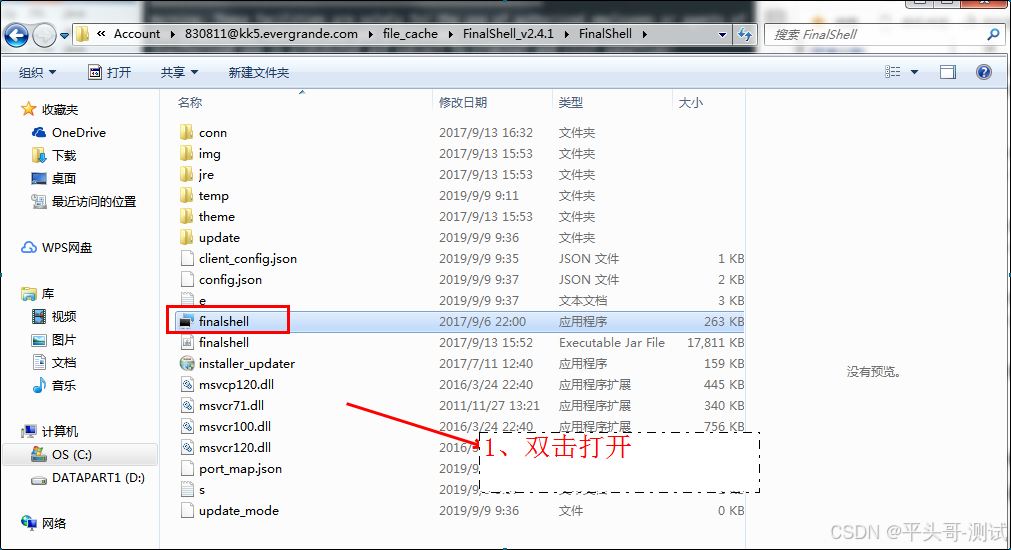Click the update folder icon
Screen dimensions: 1011x550
(186, 237)
